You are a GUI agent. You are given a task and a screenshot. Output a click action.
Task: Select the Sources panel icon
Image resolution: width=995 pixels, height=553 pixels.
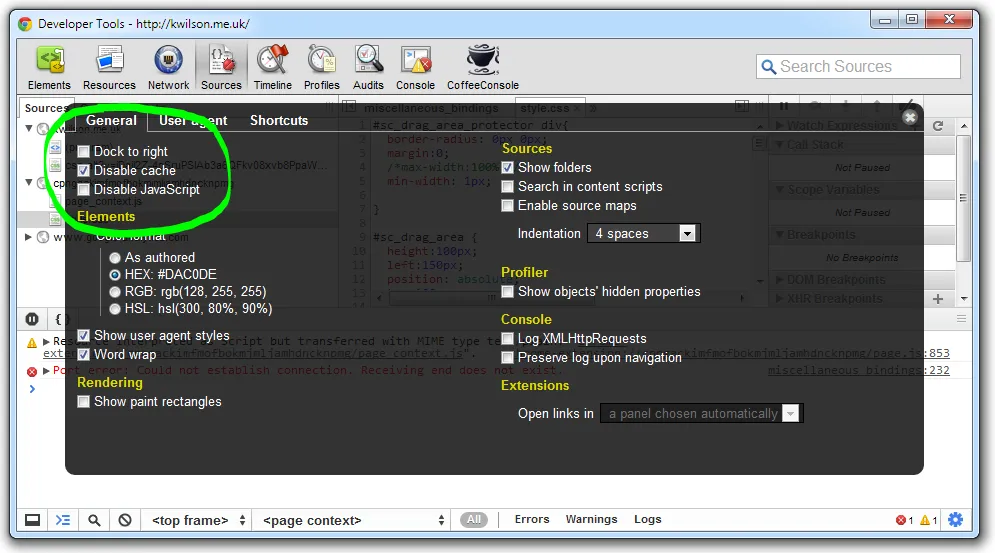(x=221, y=68)
